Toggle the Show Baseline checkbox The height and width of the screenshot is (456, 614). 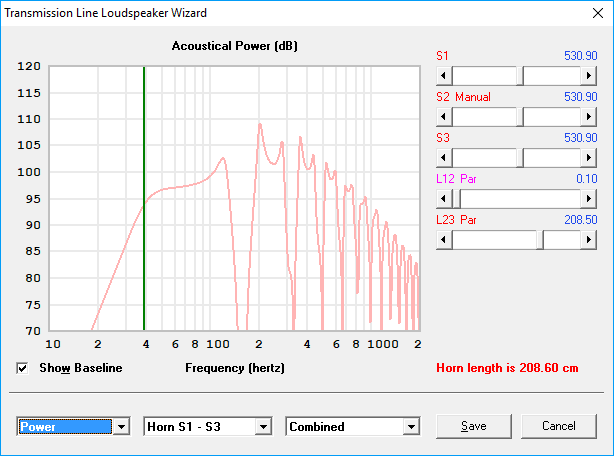click(23, 368)
